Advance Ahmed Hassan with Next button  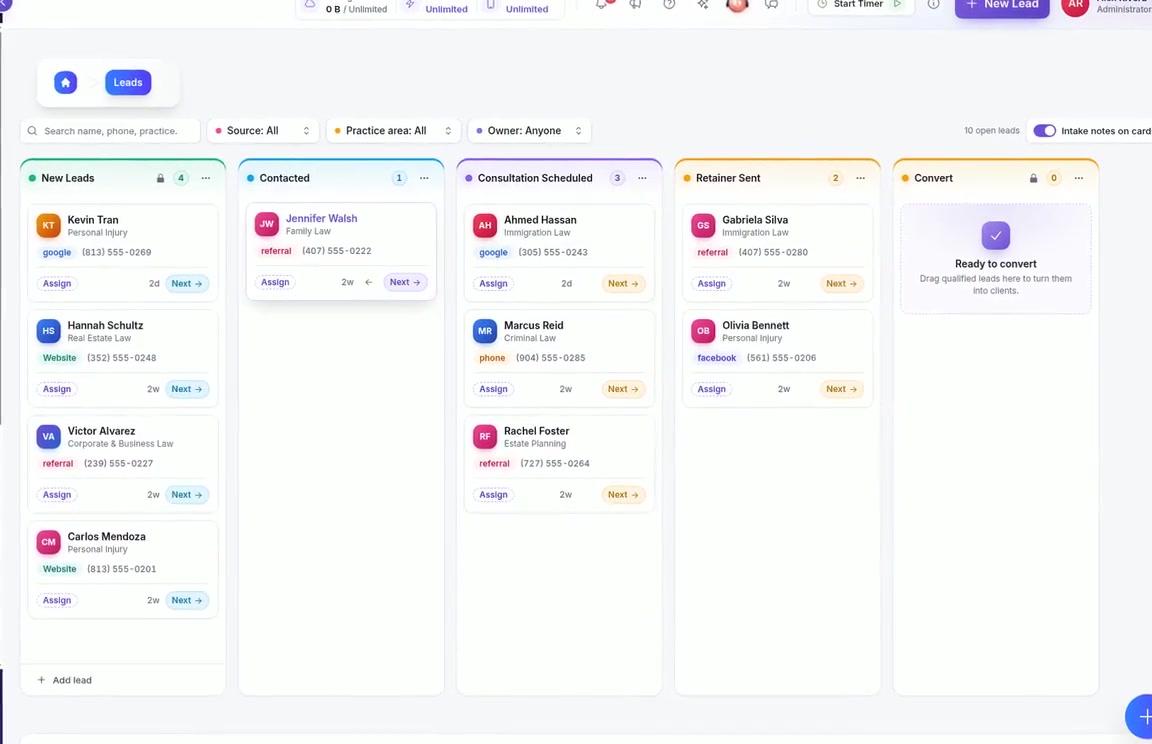point(623,283)
